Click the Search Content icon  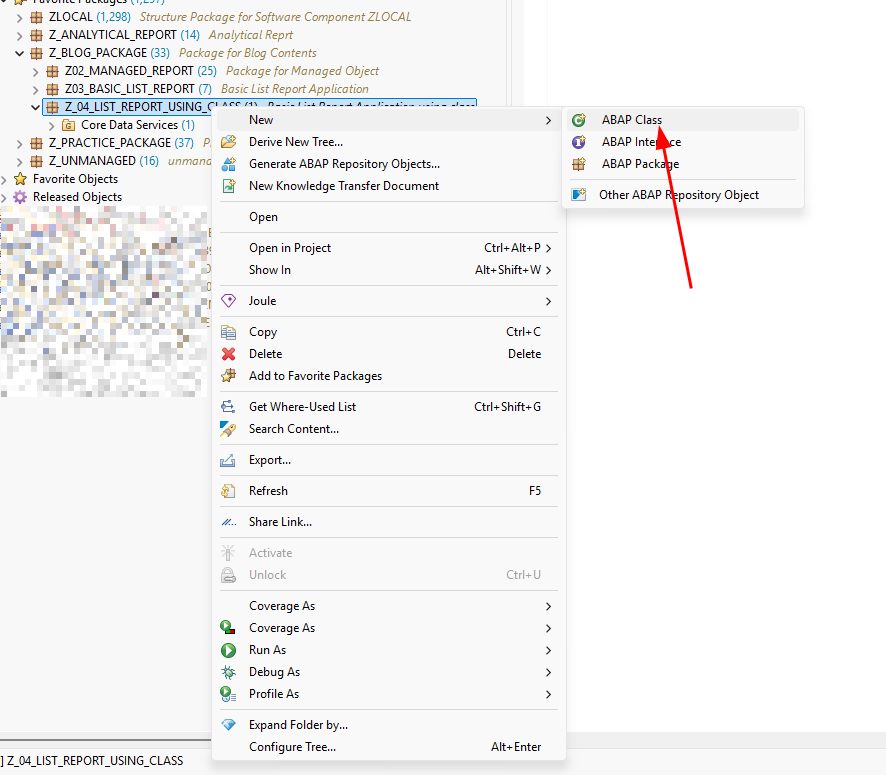click(x=228, y=429)
